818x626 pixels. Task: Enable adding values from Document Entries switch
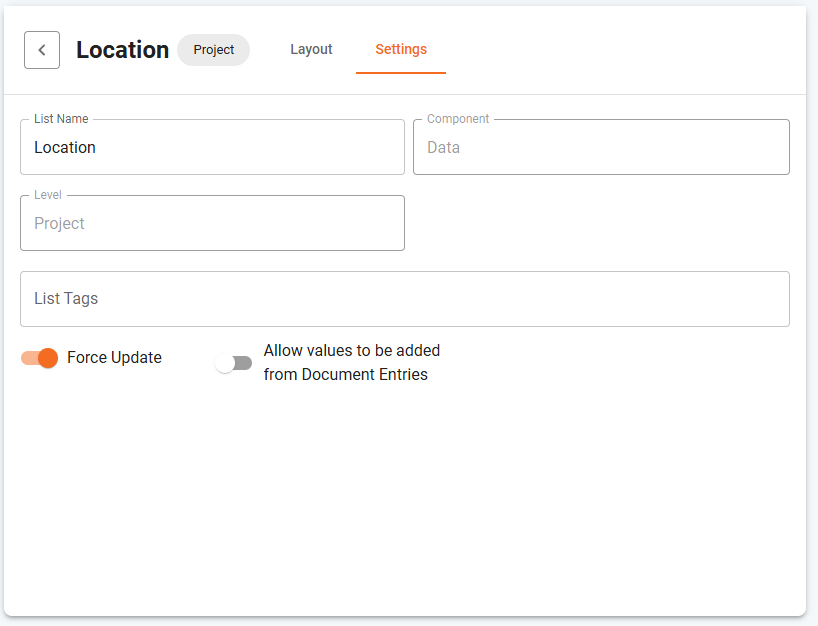[234, 363]
